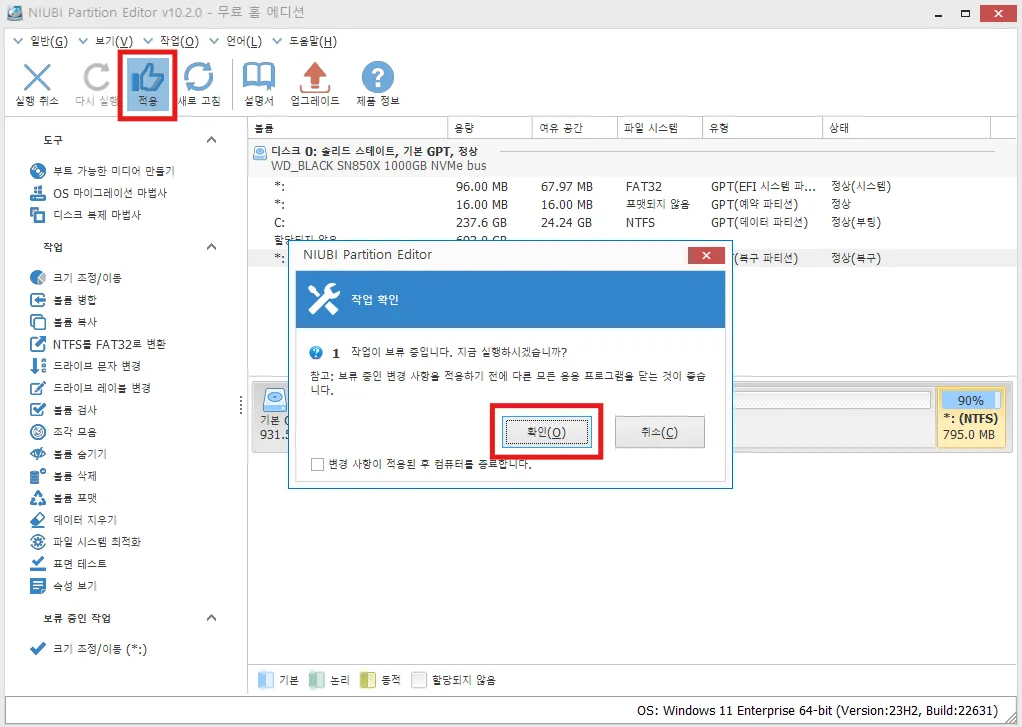Click the 용량 column header
This screenshot has height=727, width=1022.
(x=490, y=128)
